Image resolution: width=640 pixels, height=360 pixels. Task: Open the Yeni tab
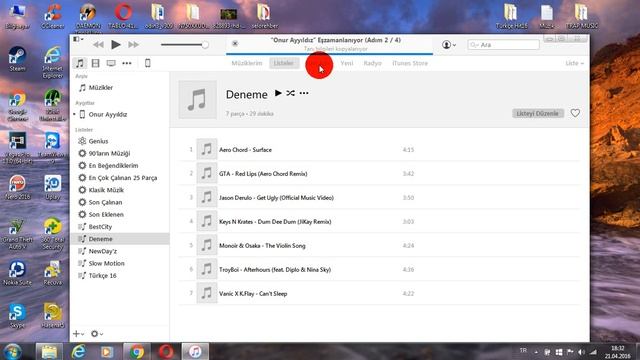(x=347, y=63)
